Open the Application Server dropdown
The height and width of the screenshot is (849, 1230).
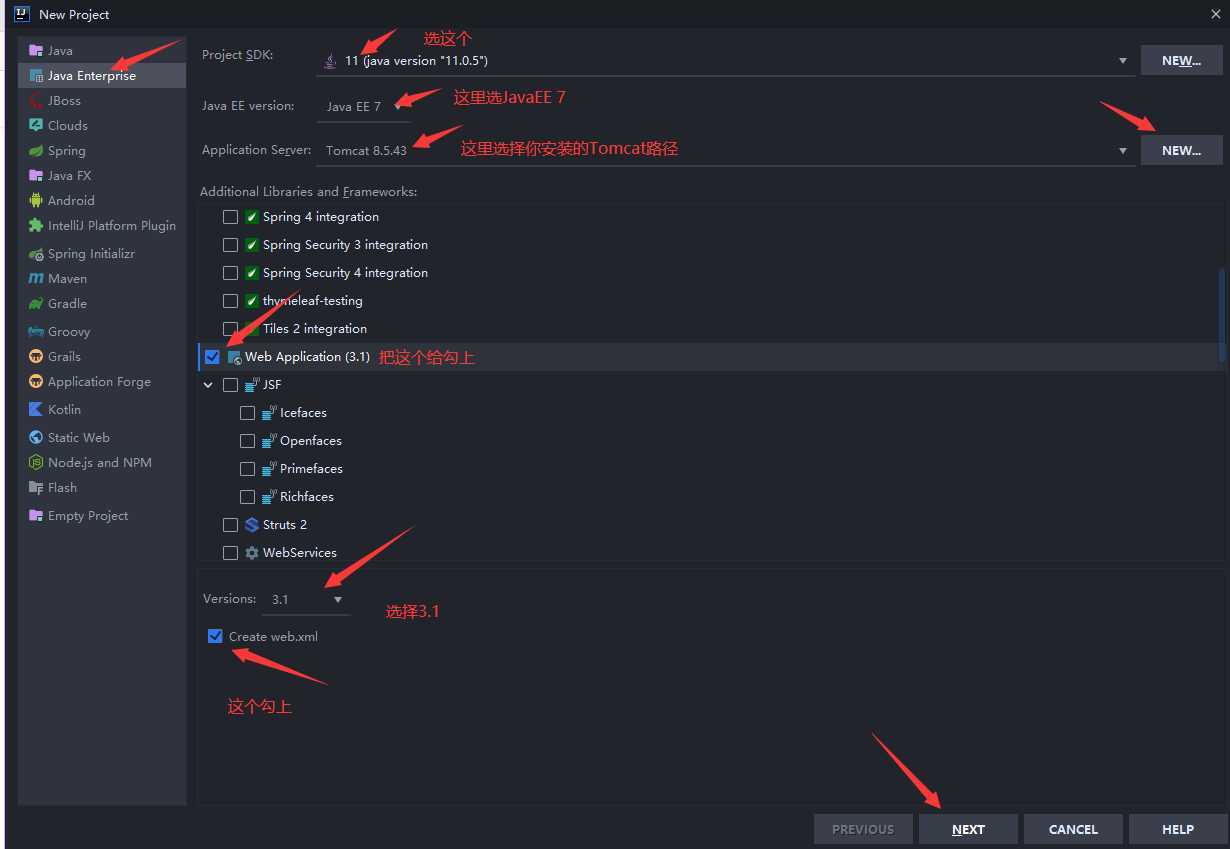[726, 150]
